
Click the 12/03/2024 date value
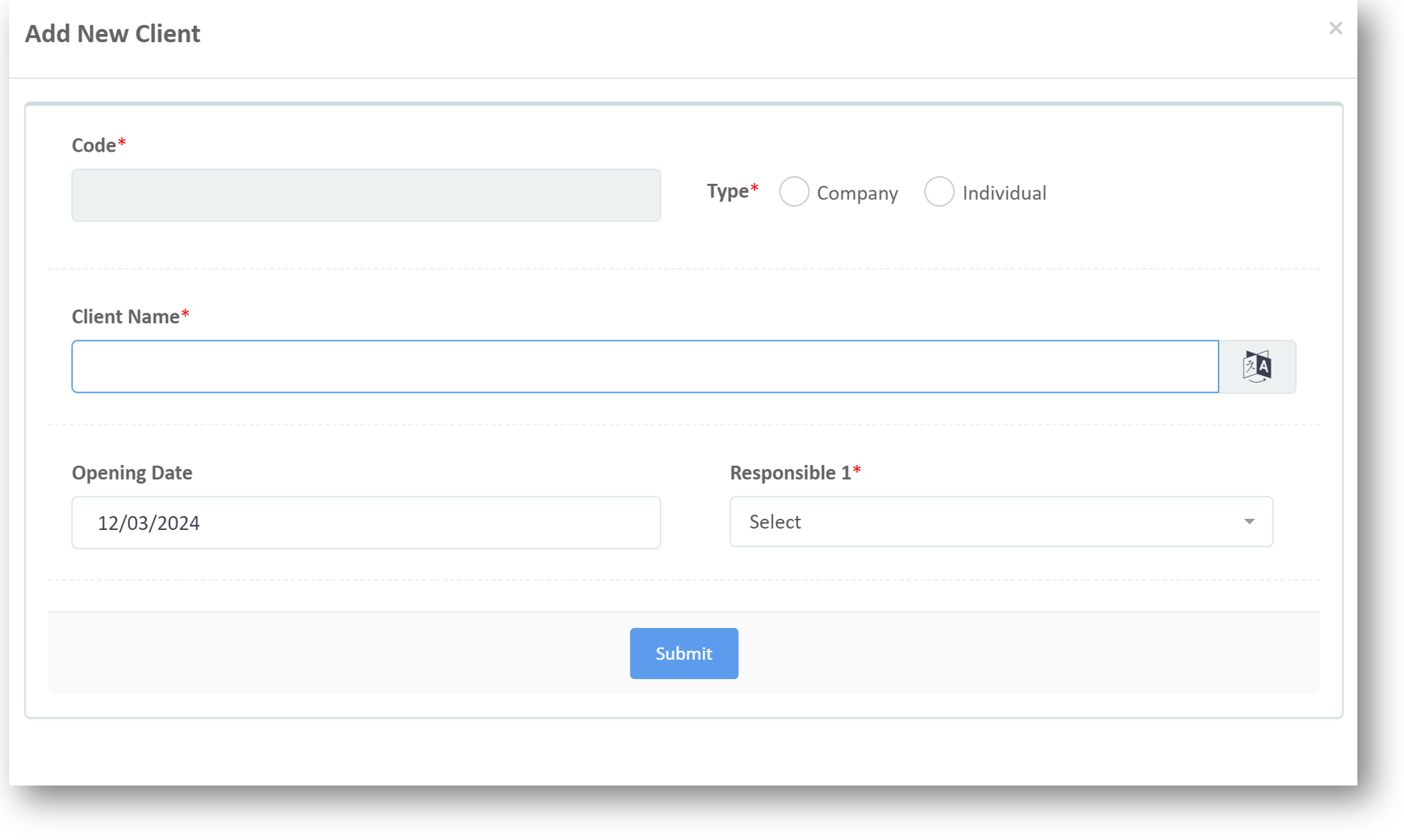148,523
